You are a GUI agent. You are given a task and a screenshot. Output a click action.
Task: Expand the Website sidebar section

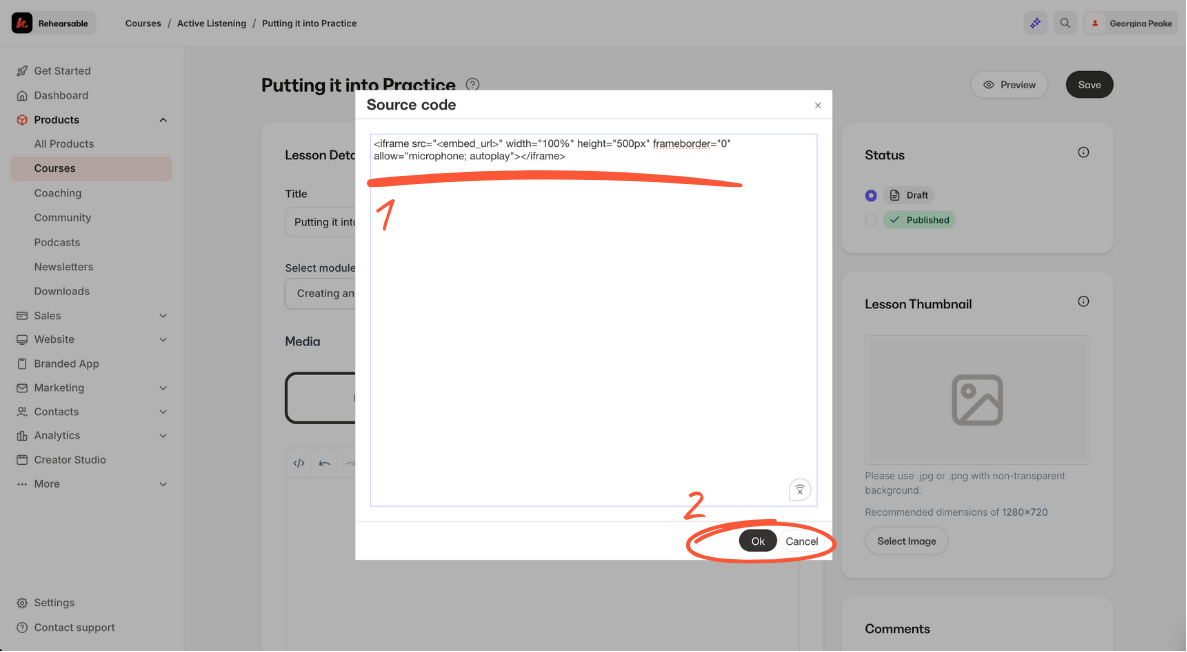coord(163,340)
